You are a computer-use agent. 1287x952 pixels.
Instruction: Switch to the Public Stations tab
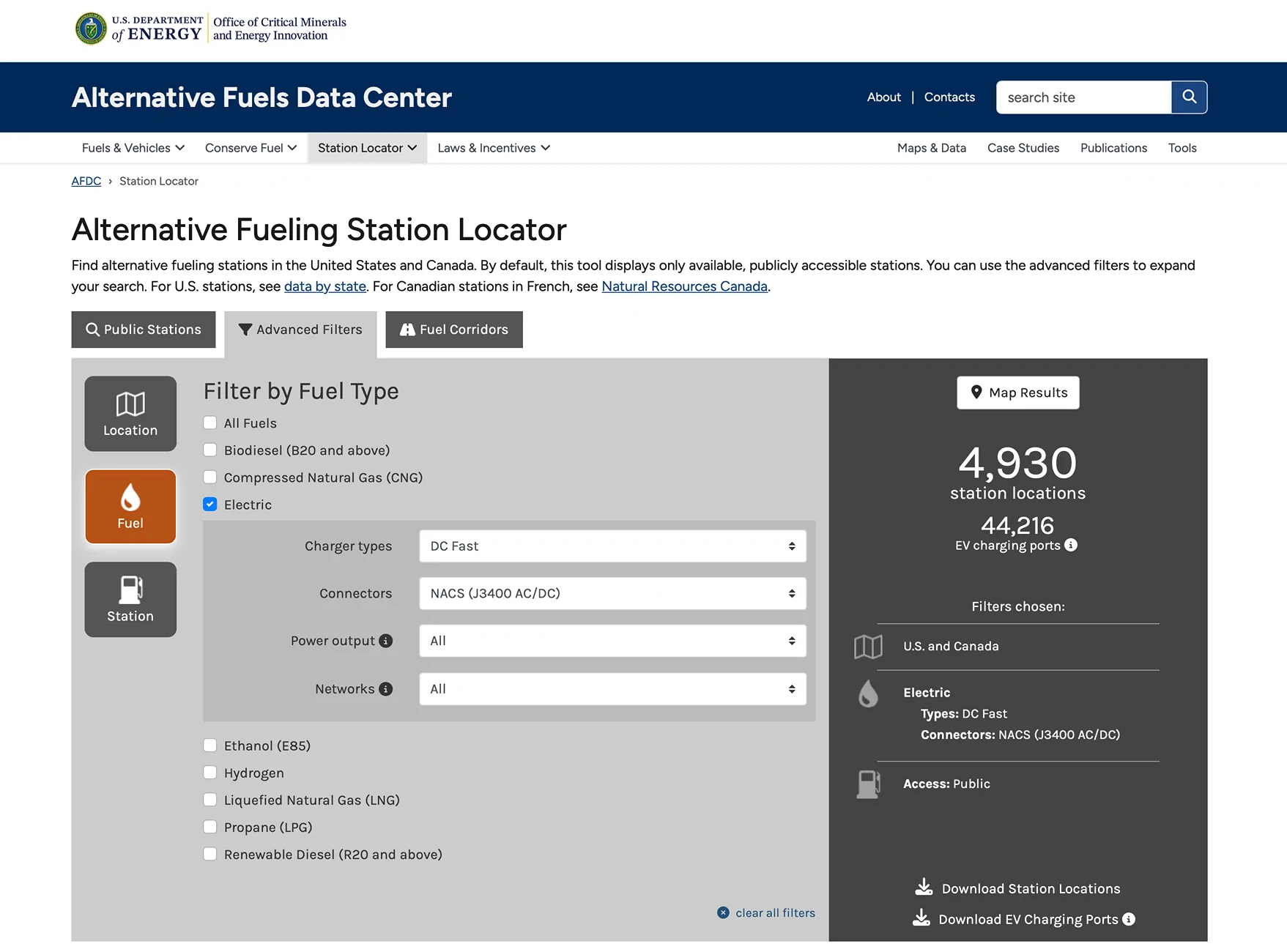144,330
